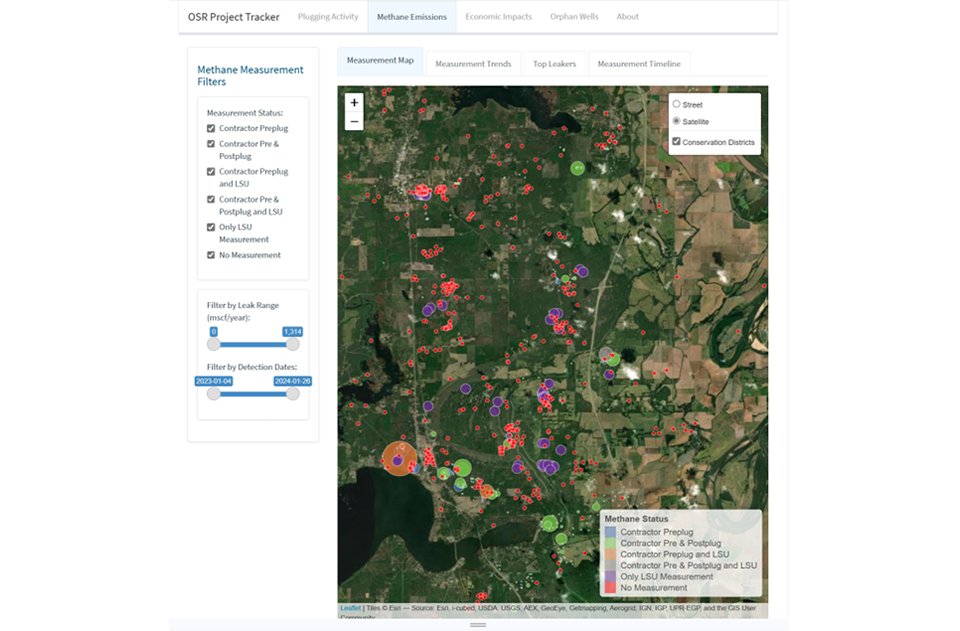The height and width of the screenshot is (631, 960).
Task: Navigate to the Orphan Wells page
Action: coord(572,17)
